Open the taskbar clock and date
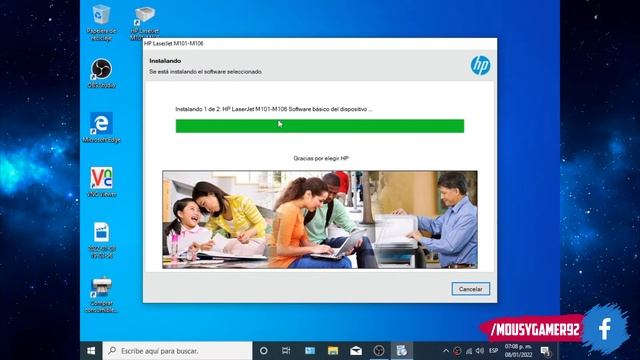Image resolution: width=640 pixels, height=360 pixels. pos(518,351)
